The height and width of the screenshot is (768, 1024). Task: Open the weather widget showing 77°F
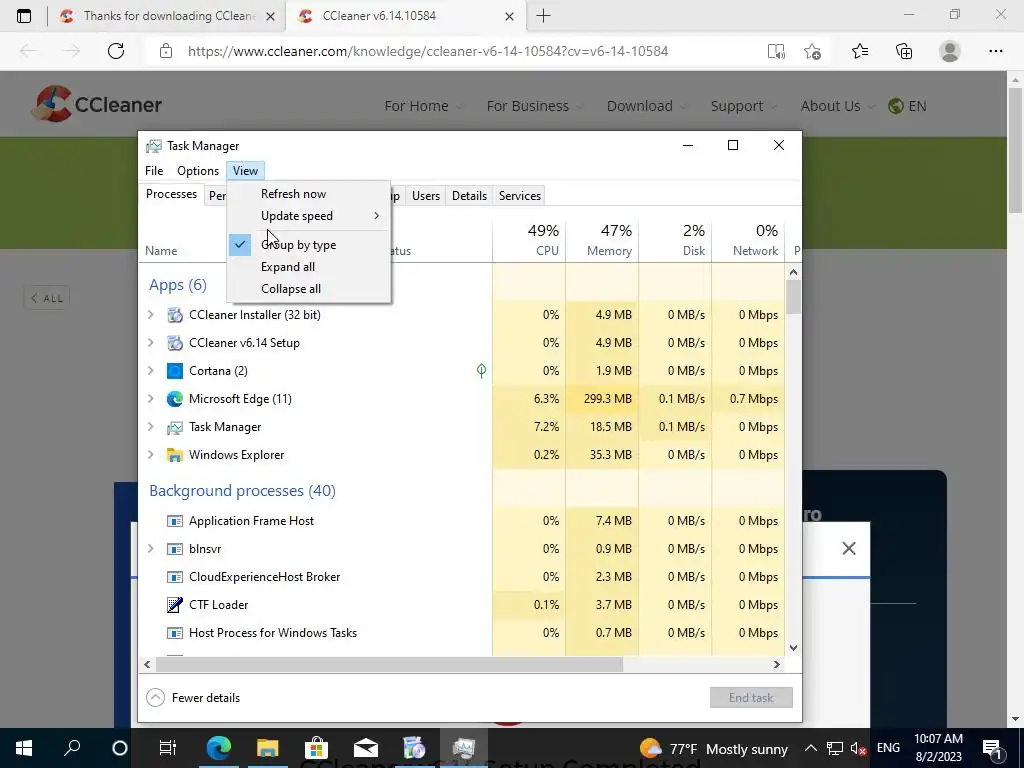pyautogui.click(x=714, y=748)
